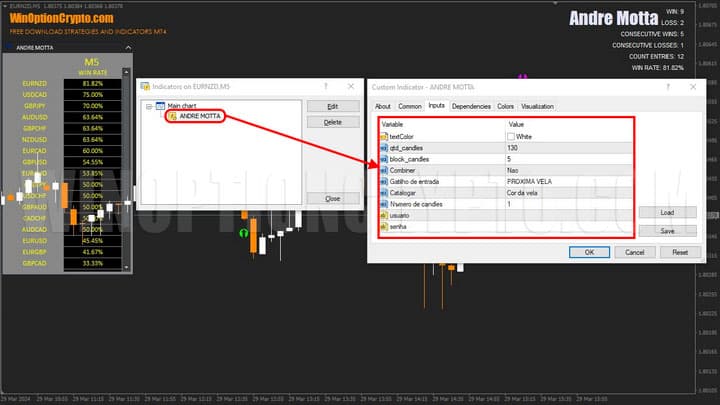The width and height of the screenshot is (720, 405).
Task: Switch to the Dependencies tab
Action: click(470, 106)
